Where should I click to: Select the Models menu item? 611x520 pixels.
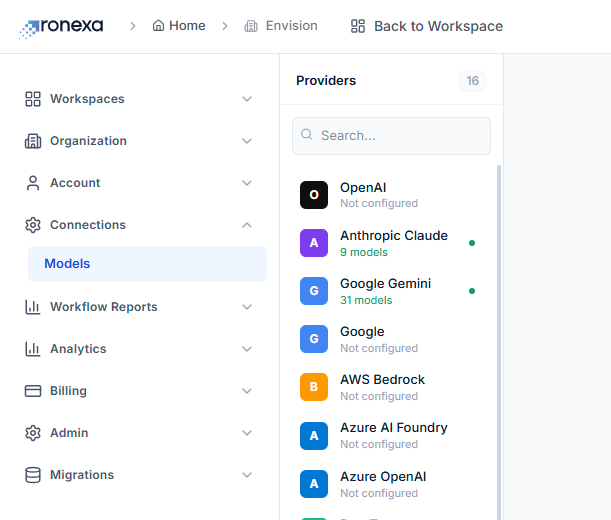[x=147, y=264]
